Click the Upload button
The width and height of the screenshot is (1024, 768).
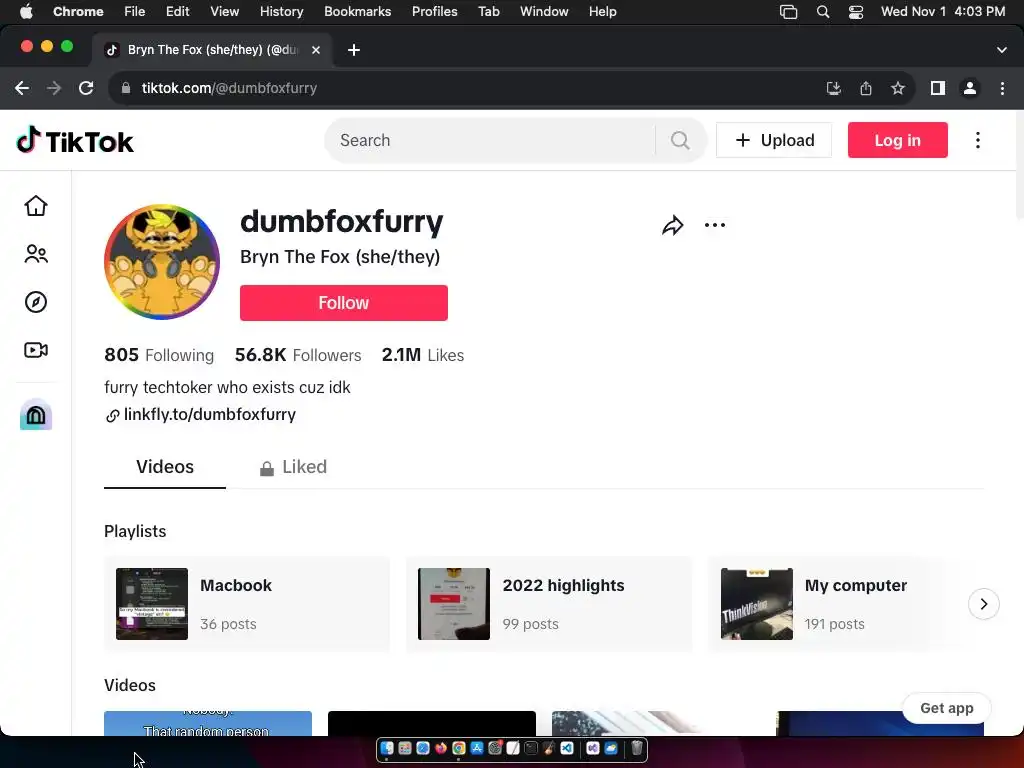pyautogui.click(x=774, y=140)
